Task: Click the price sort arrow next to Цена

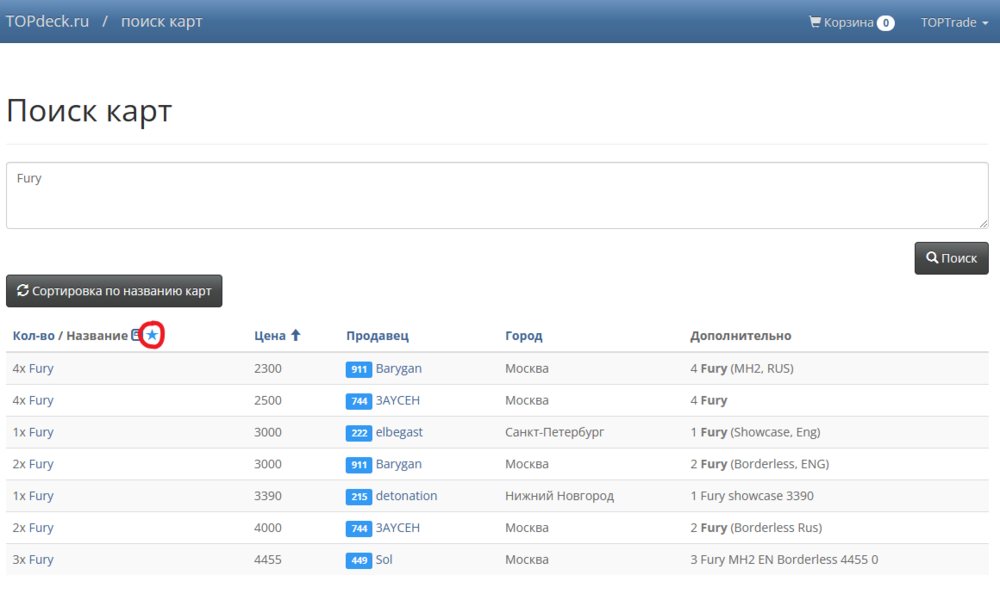Action: pos(295,336)
